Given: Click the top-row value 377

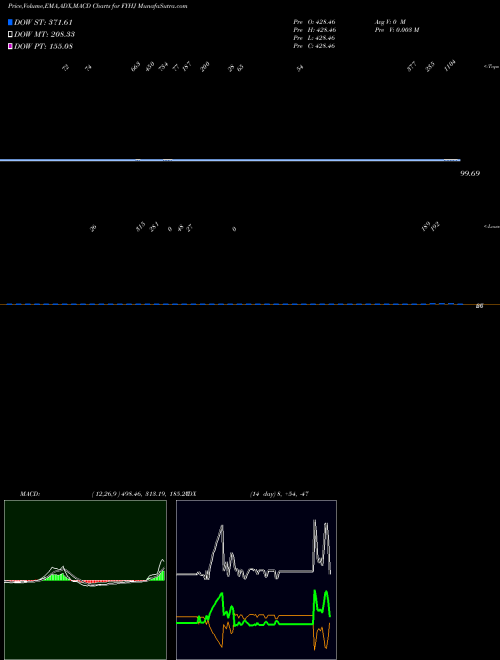Looking at the screenshot, I should pos(412,67).
